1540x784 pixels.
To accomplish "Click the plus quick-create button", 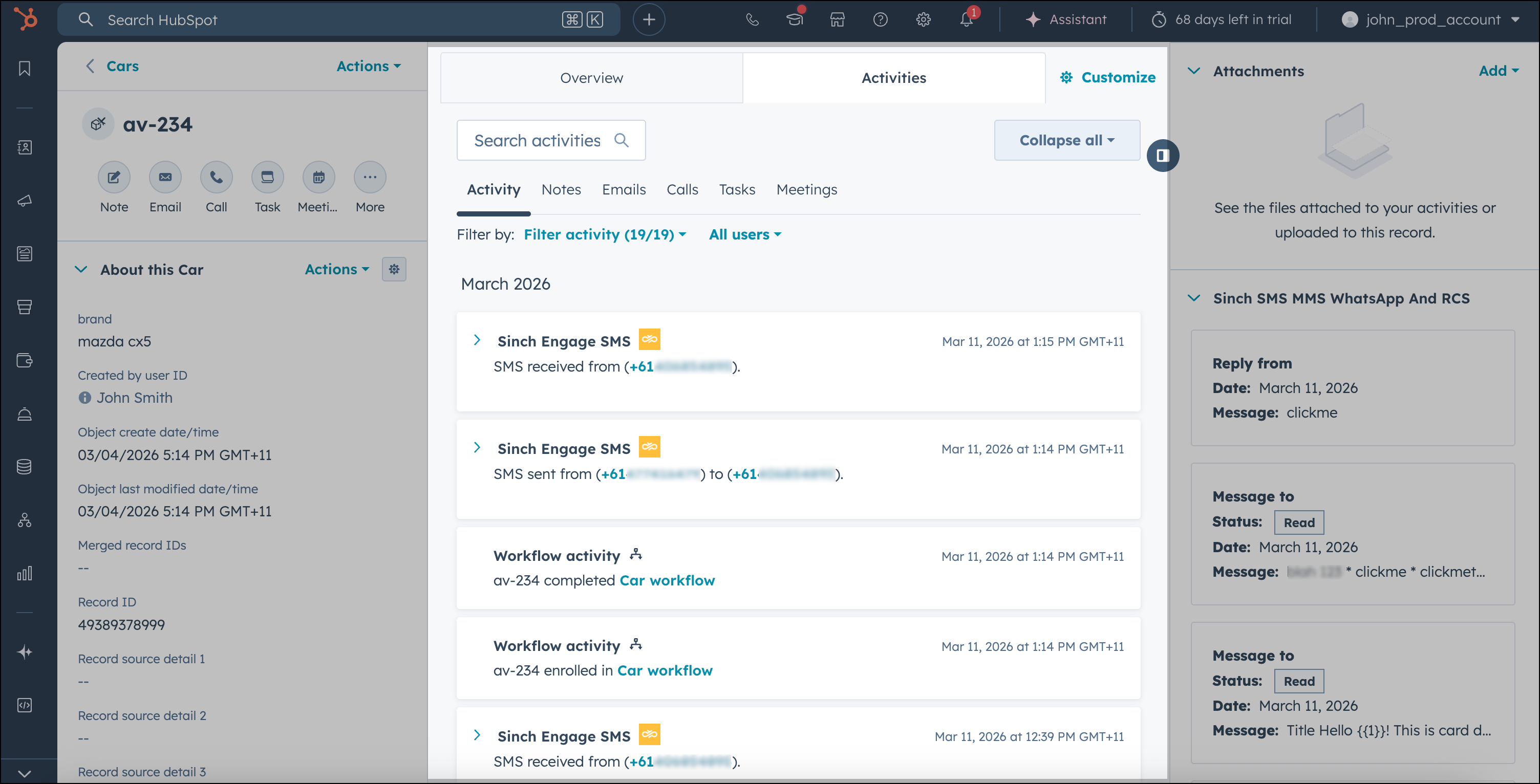I will click(649, 20).
